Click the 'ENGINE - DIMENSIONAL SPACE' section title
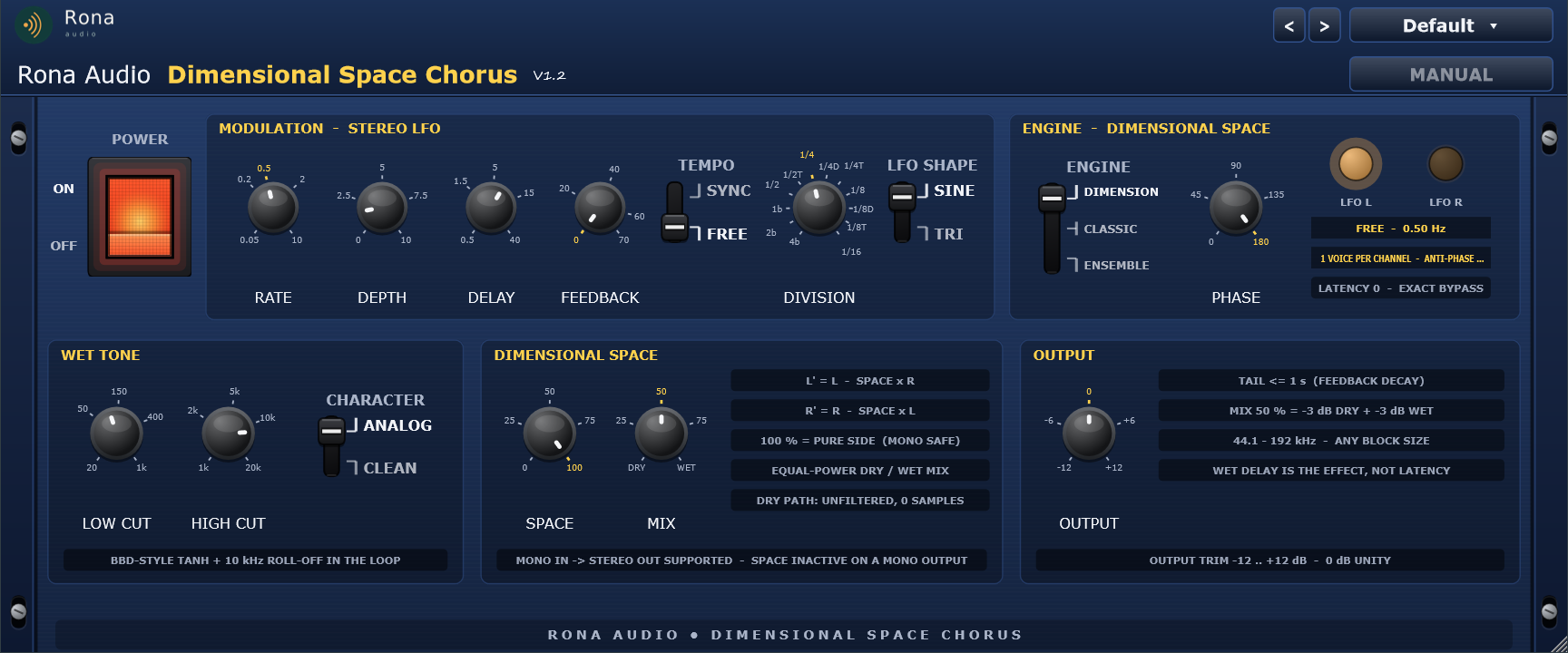The width and height of the screenshot is (1568, 653). [x=1146, y=129]
